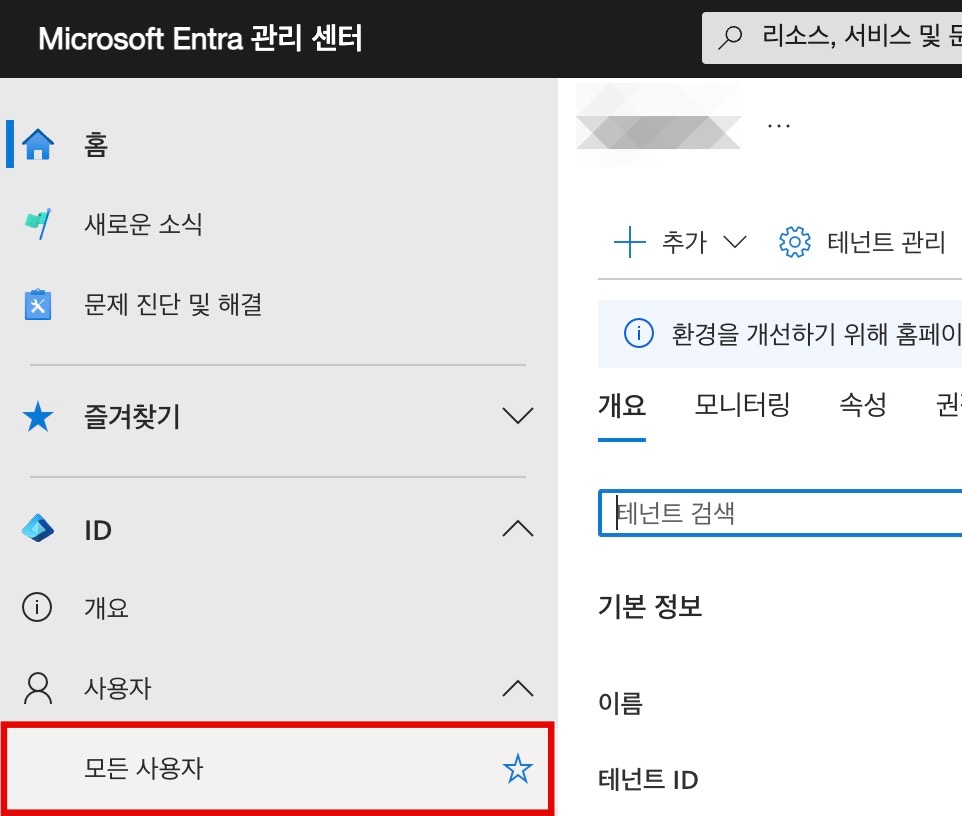The height and width of the screenshot is (816, 962).
Task: Click the 개요 info circle icon in sidebar
Action: [x=37, y=607]
